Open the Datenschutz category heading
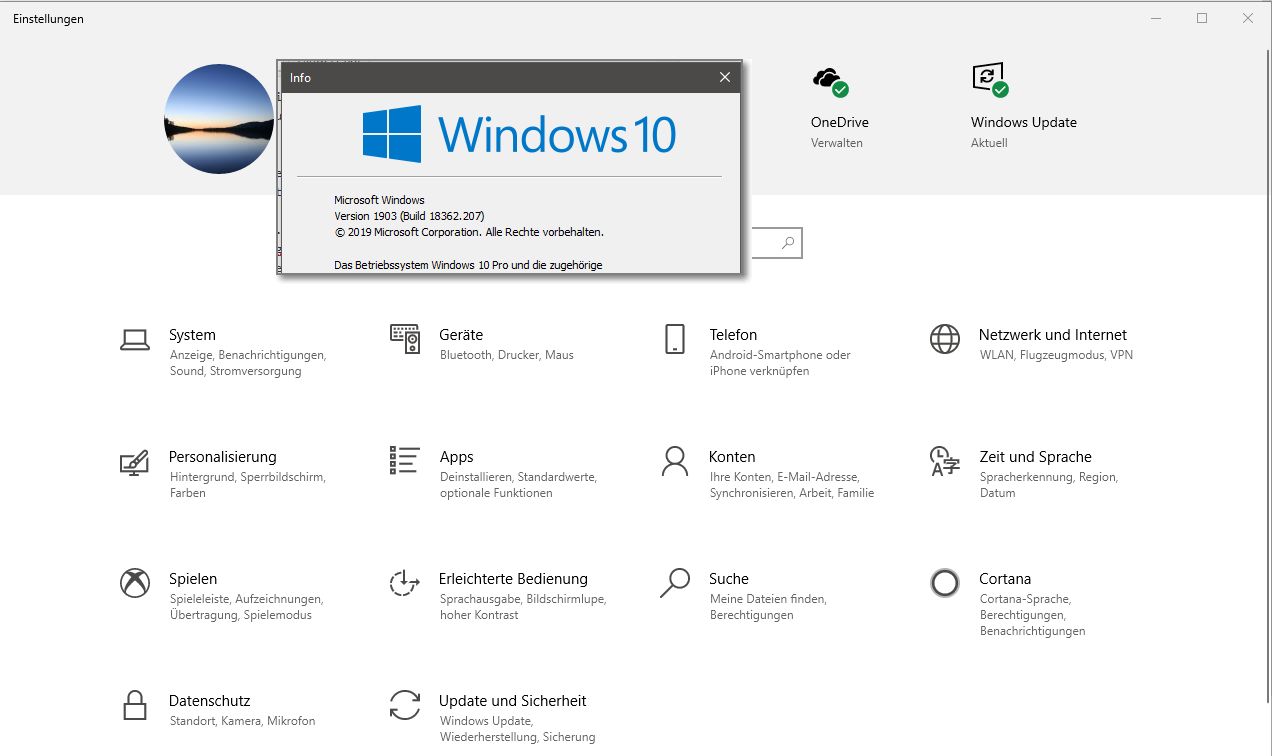The height and width of the screenshot is (756, 1272). pos(209,701)
